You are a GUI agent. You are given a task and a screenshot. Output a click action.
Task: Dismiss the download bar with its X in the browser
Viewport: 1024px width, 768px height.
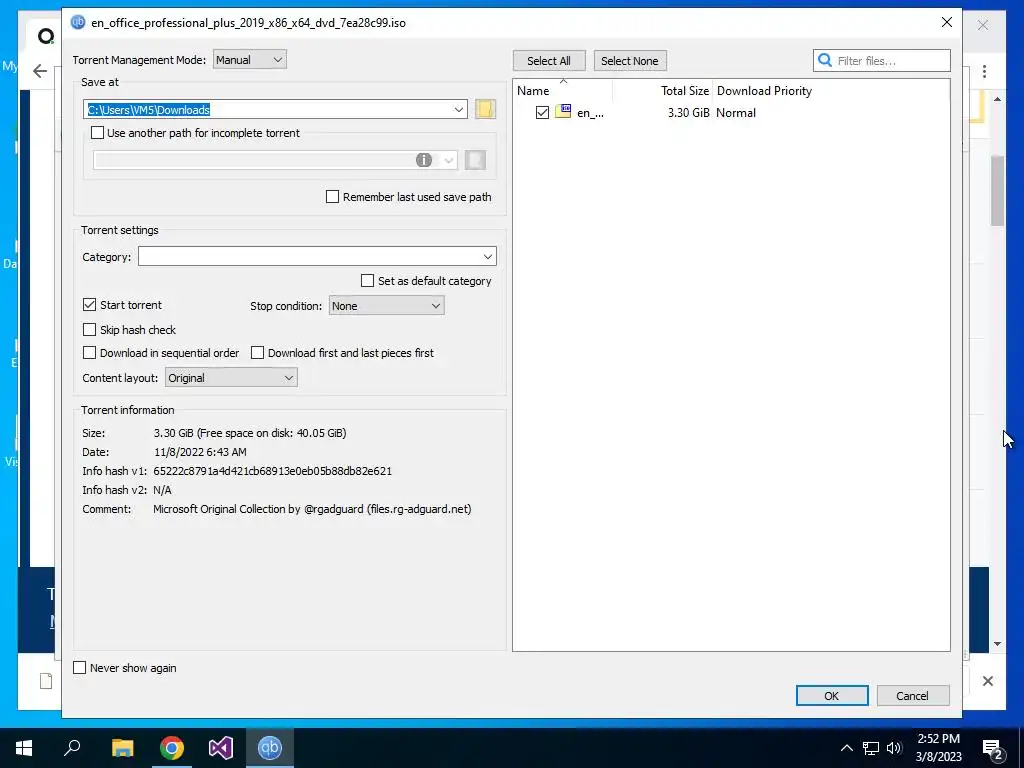[987, 681]
